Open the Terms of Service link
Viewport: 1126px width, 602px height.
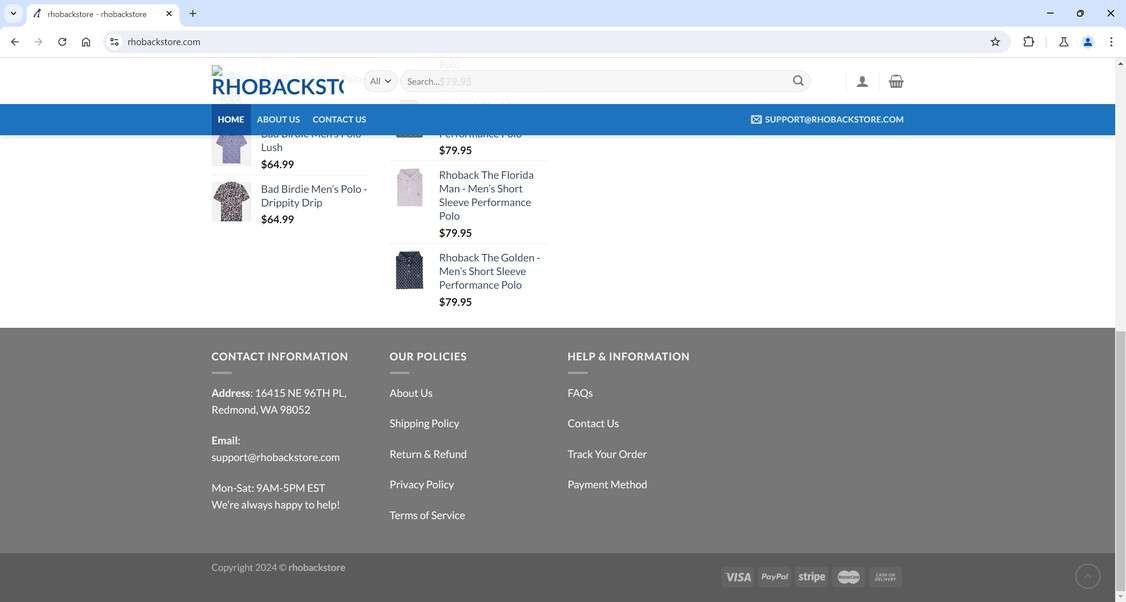(x=427, y=515)
